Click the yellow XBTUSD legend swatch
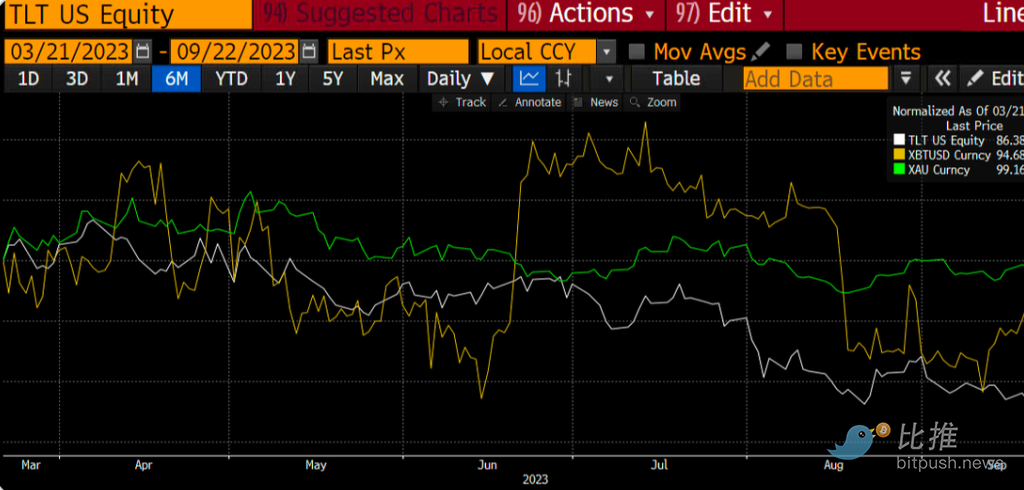The image size is (1024, 490). click(899, 155)
